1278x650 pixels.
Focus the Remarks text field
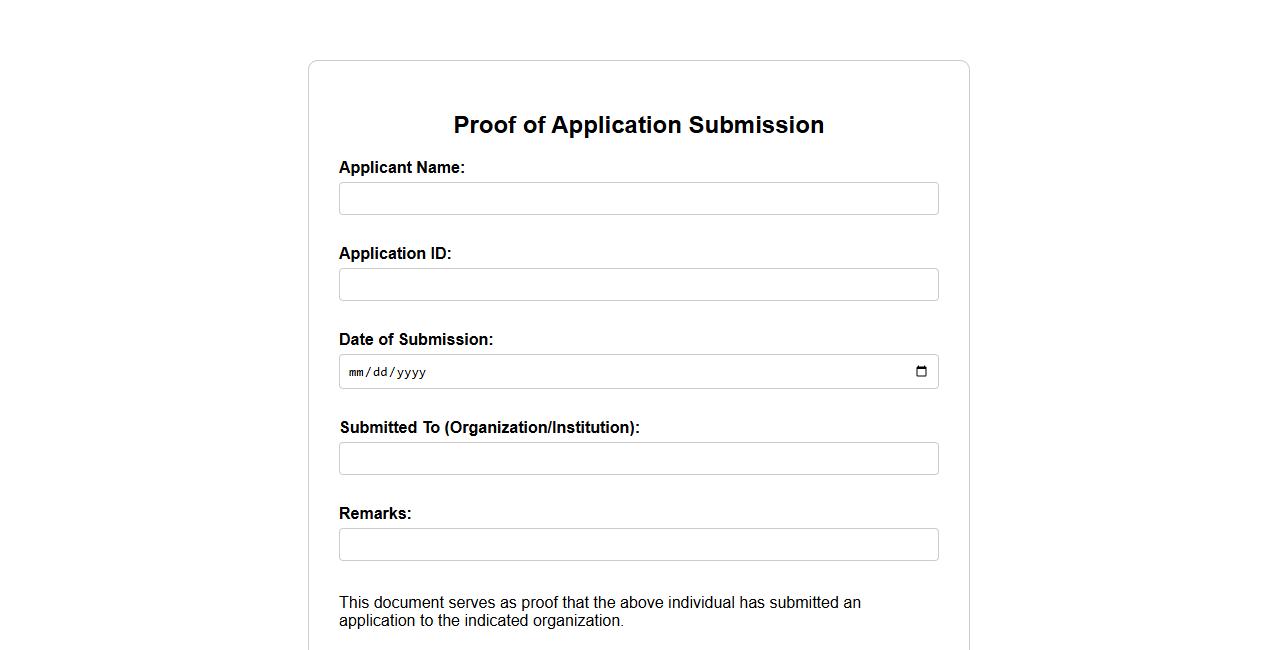click(x=638, y=545)
